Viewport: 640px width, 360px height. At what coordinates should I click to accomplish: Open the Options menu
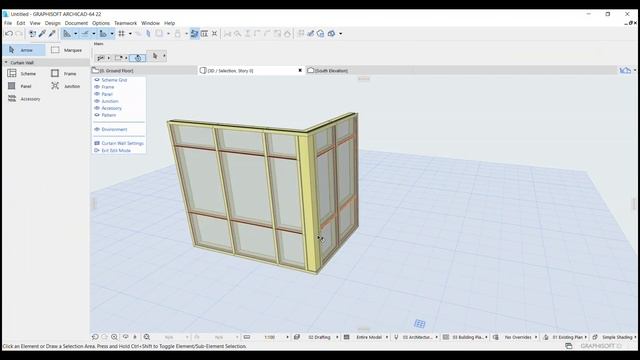tap(101, 23)
